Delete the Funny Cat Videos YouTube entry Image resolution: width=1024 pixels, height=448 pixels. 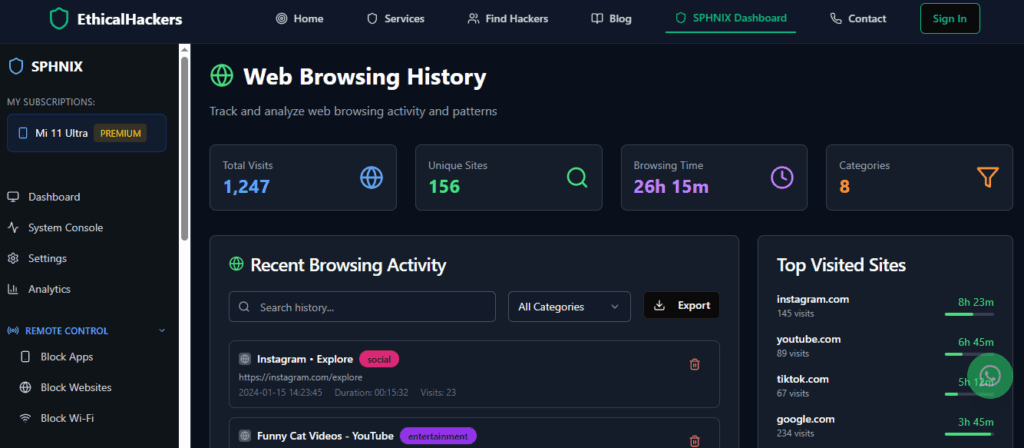pyautogui.click(x=695, y=441)
